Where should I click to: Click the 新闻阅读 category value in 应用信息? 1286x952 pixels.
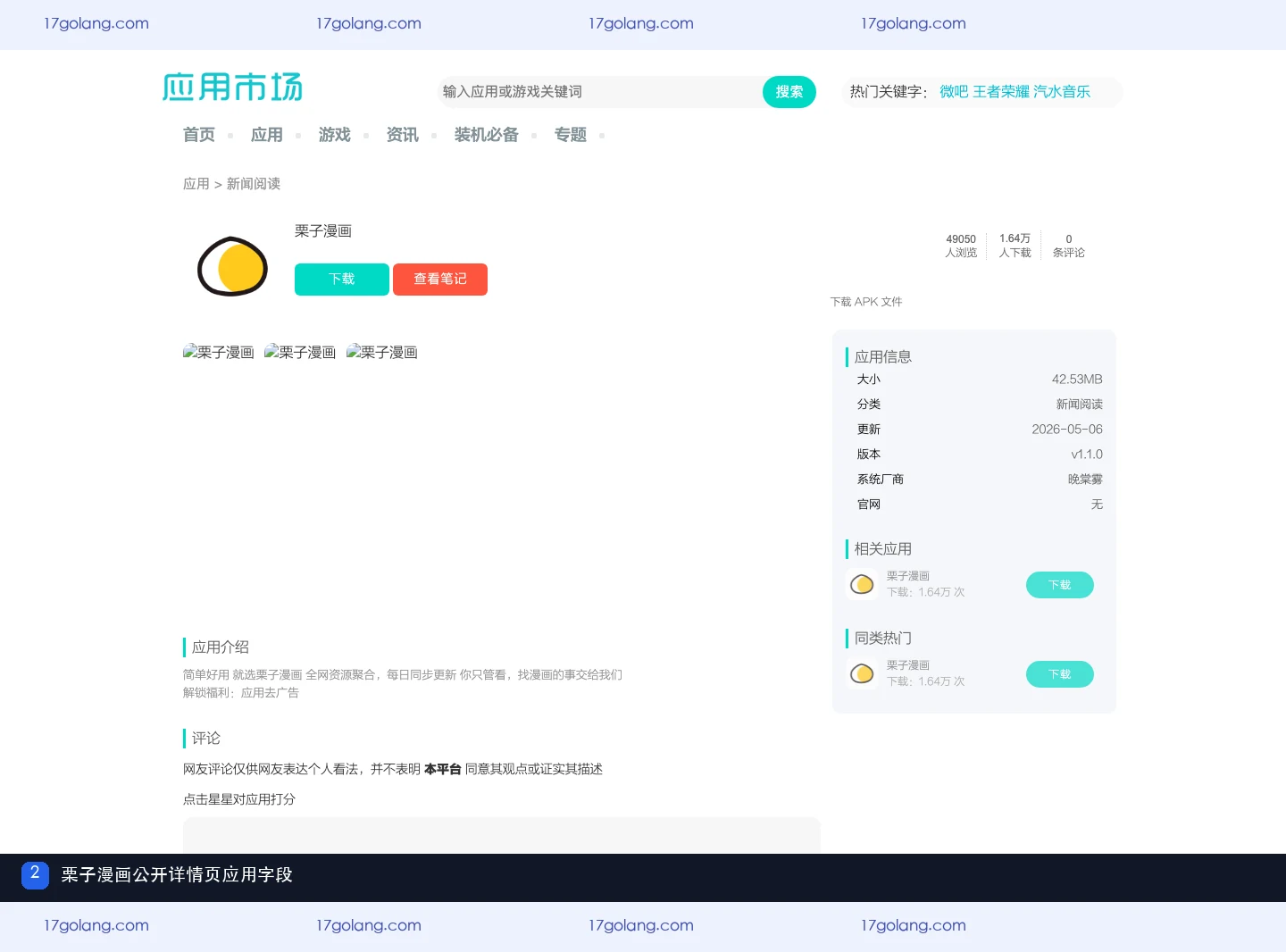[1080, 405]
